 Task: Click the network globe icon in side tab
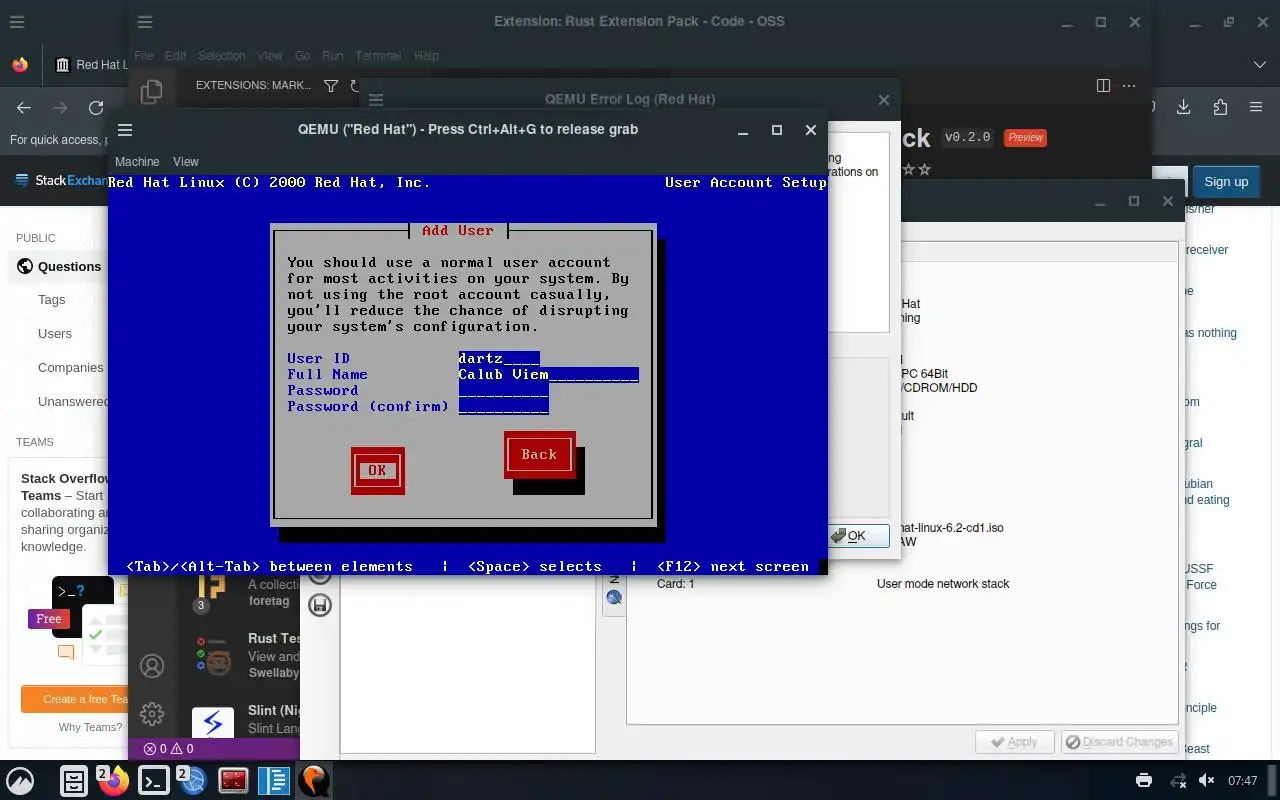tap(614, 598)
